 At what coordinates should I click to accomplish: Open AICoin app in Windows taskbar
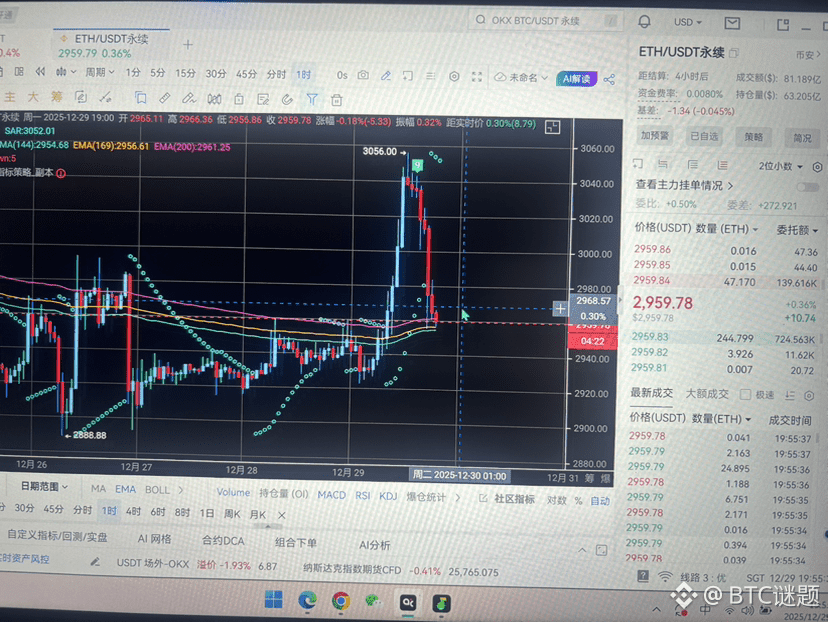coord(408,602)
